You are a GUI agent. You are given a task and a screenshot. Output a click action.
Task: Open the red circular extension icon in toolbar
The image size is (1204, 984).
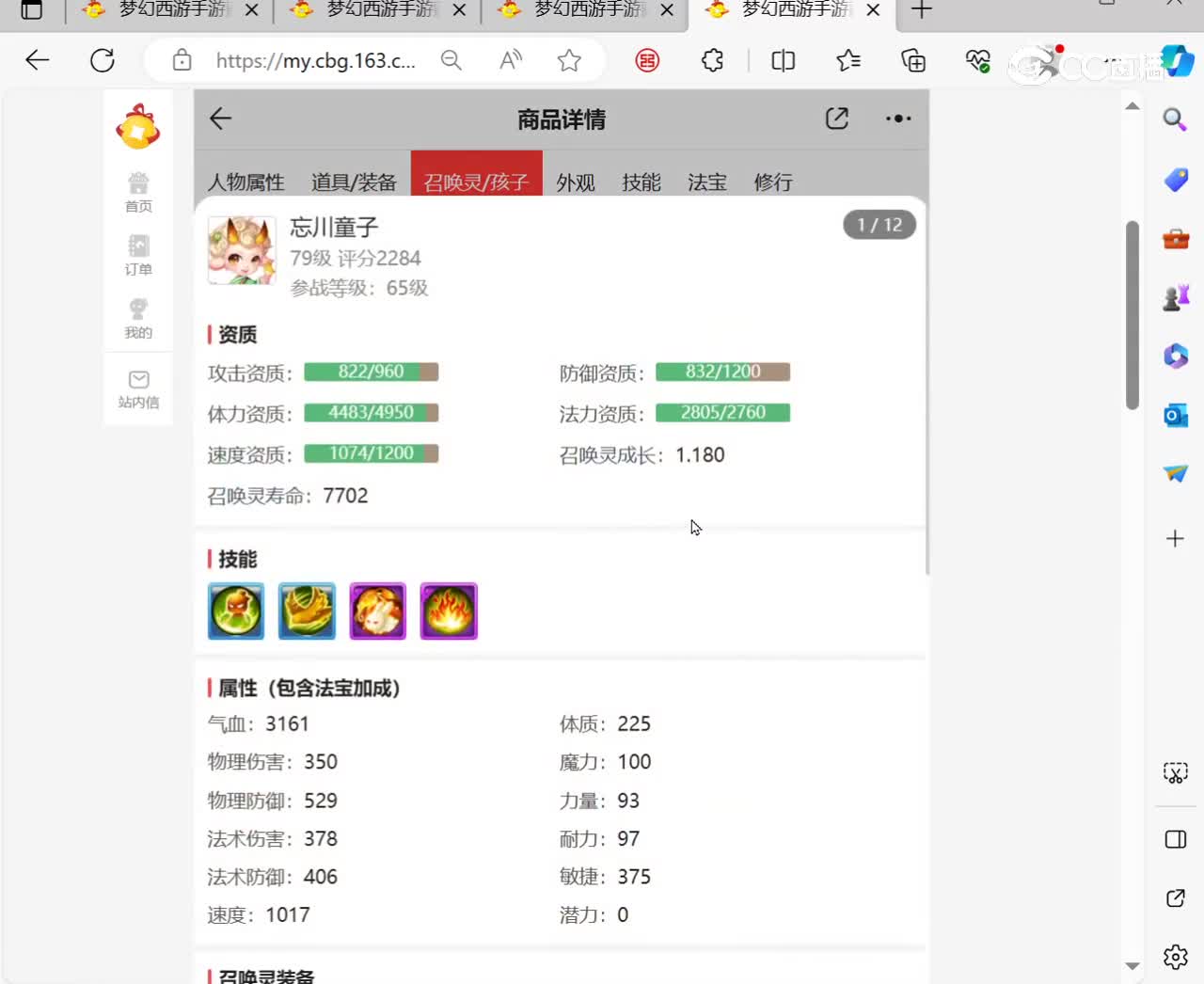pos(647,61)
